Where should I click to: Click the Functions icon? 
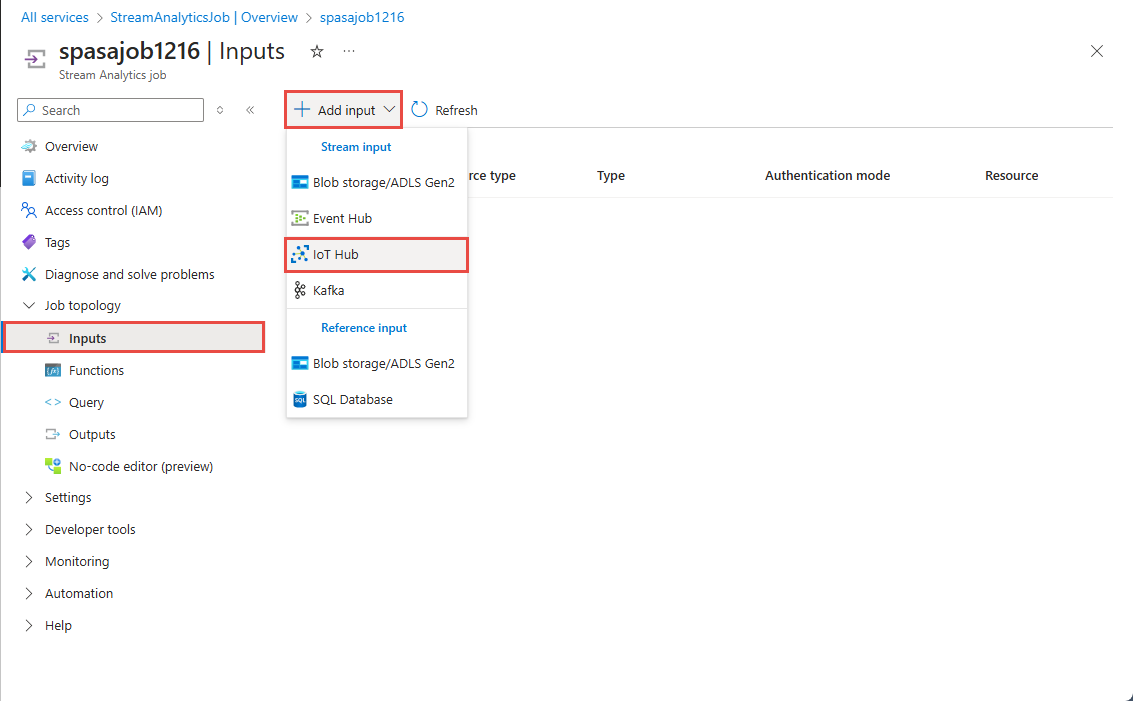point(53,371)
